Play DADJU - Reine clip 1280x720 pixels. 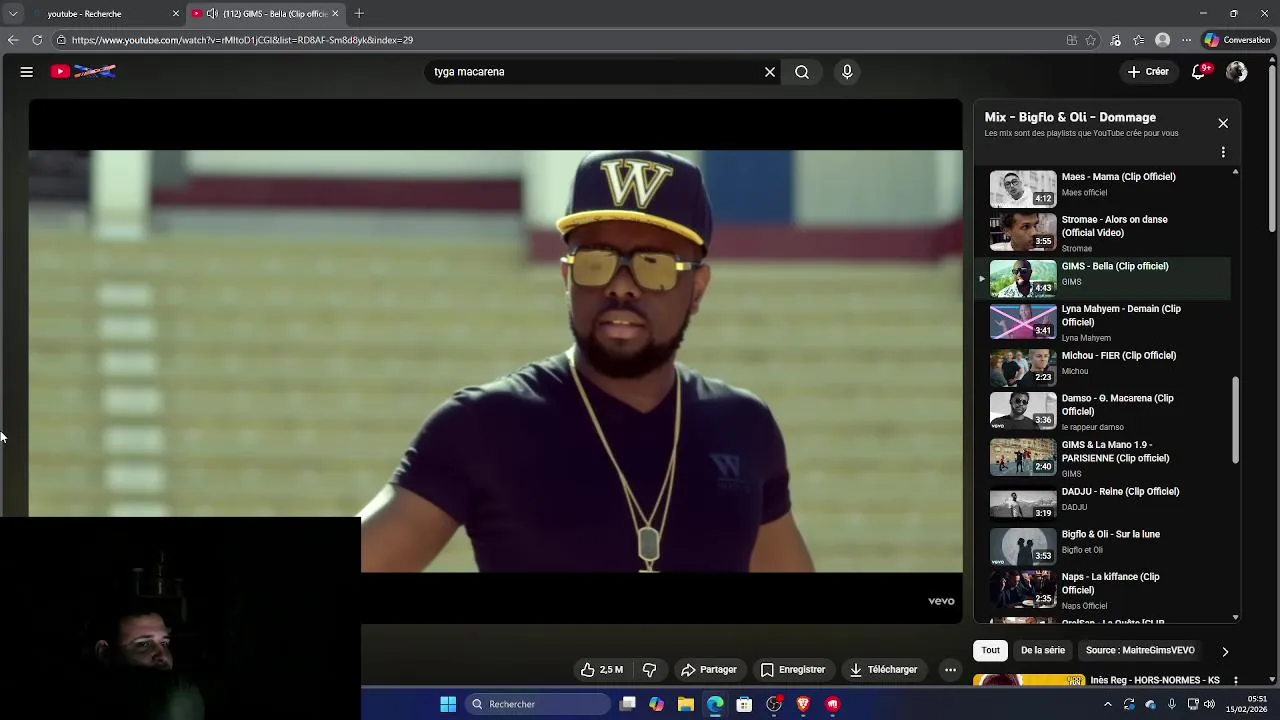coord(1105,502)
